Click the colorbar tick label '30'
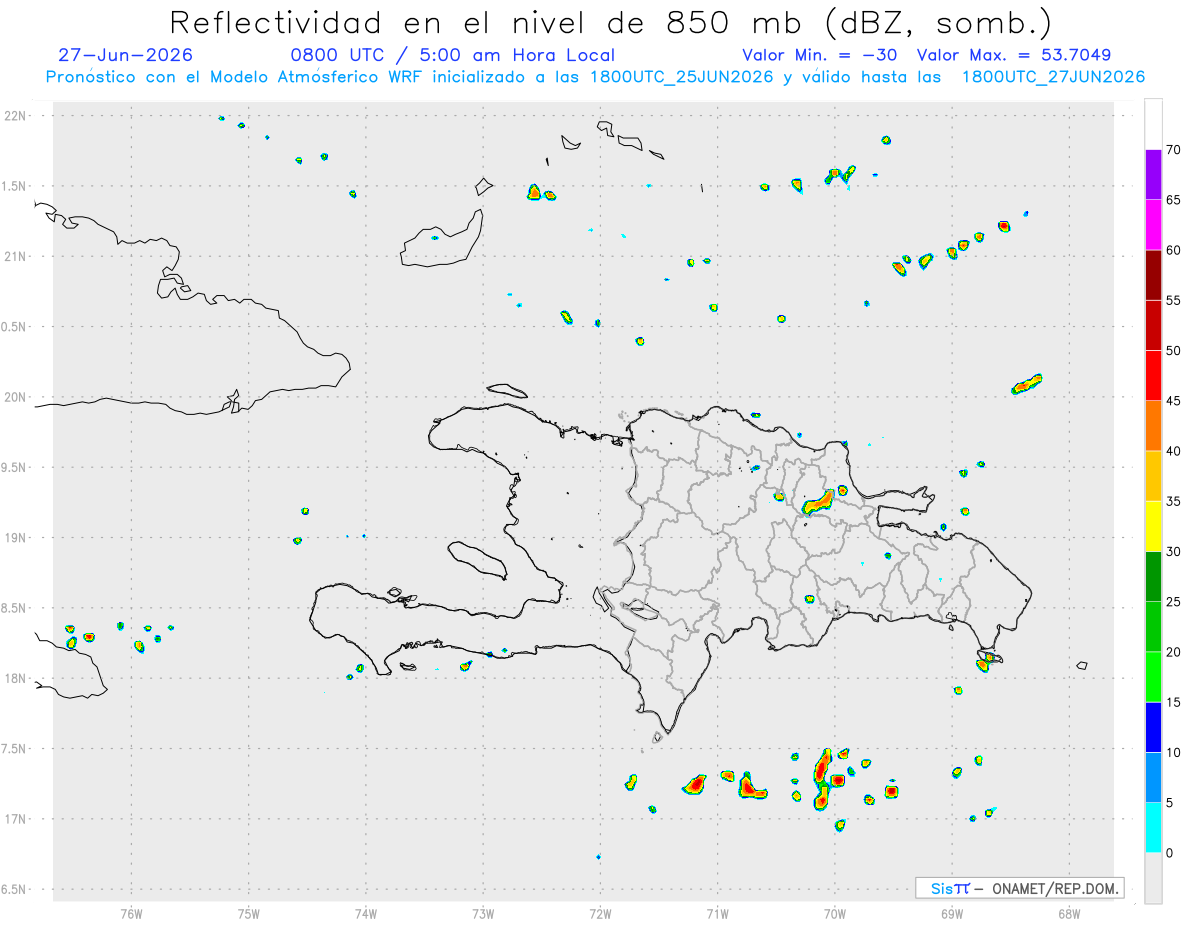Screen dimensions: 1200x927 1173,552
